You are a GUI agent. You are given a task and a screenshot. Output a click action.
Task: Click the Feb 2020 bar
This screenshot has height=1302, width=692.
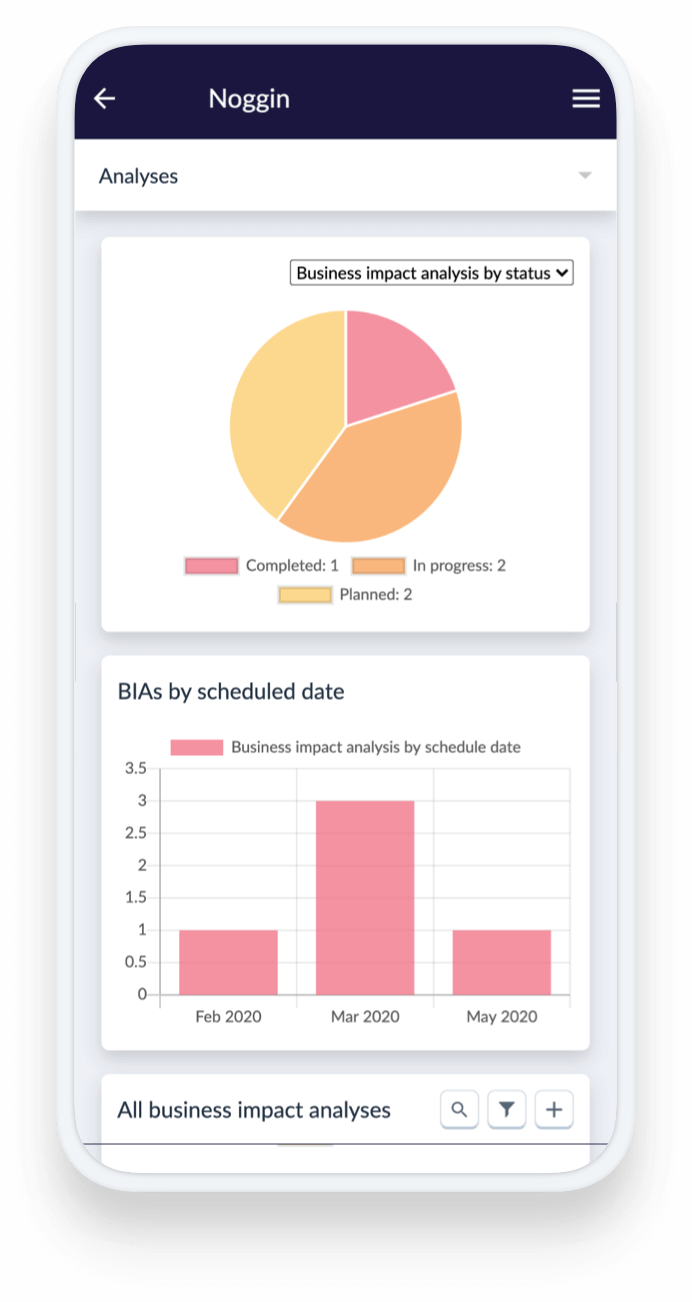pos(228,962)
